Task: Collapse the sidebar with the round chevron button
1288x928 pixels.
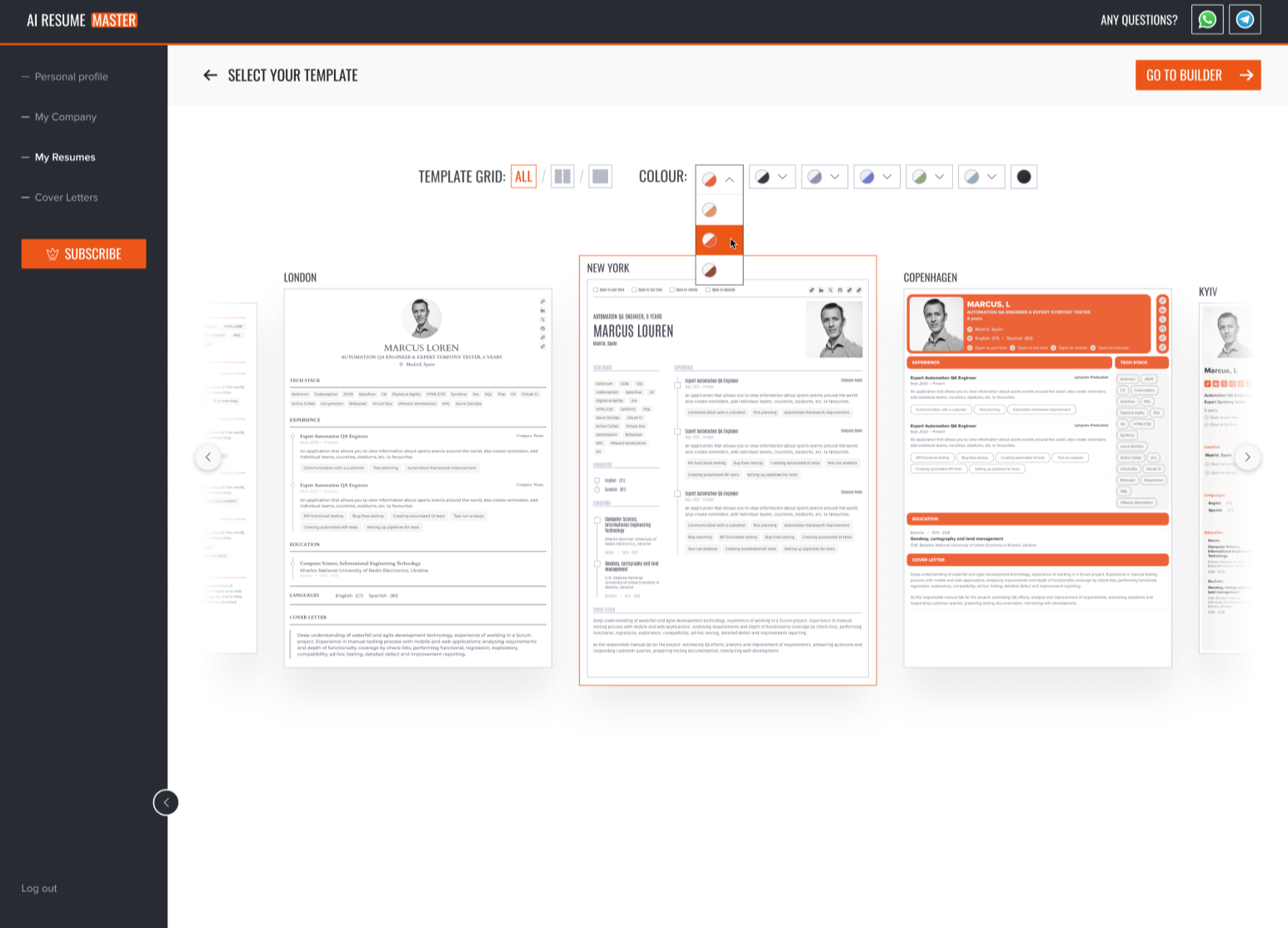Action: [x=166, y=802]
